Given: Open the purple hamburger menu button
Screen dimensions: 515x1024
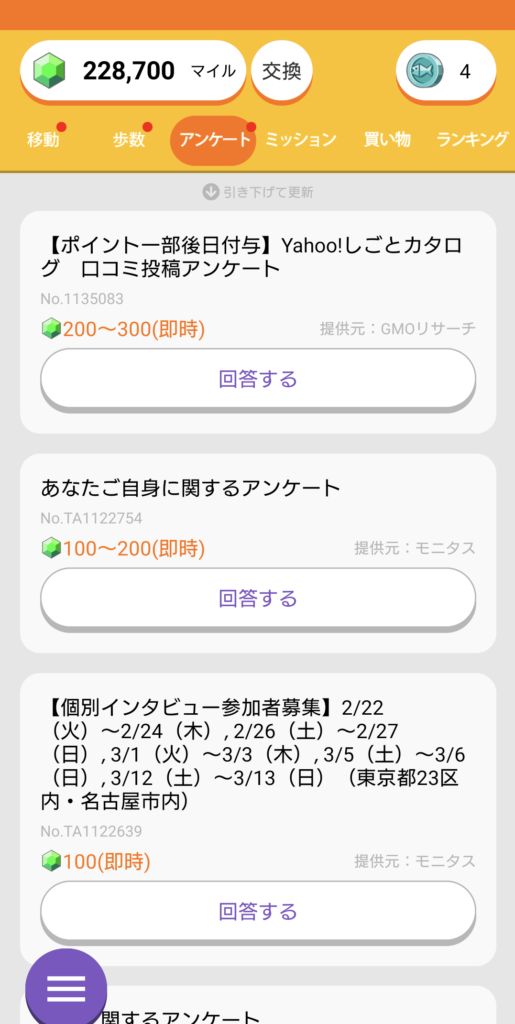Looking at the screenshot, I should (66, 988).
